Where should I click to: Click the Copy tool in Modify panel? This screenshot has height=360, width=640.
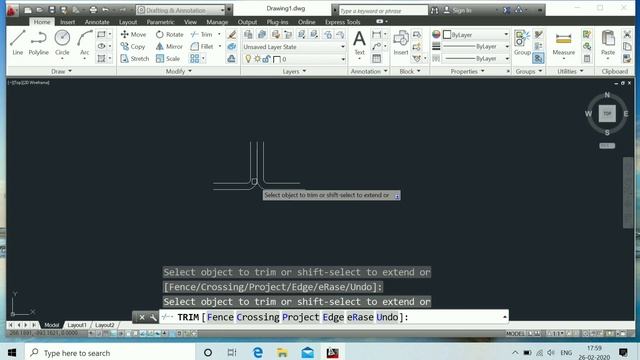tap(133, 47)
